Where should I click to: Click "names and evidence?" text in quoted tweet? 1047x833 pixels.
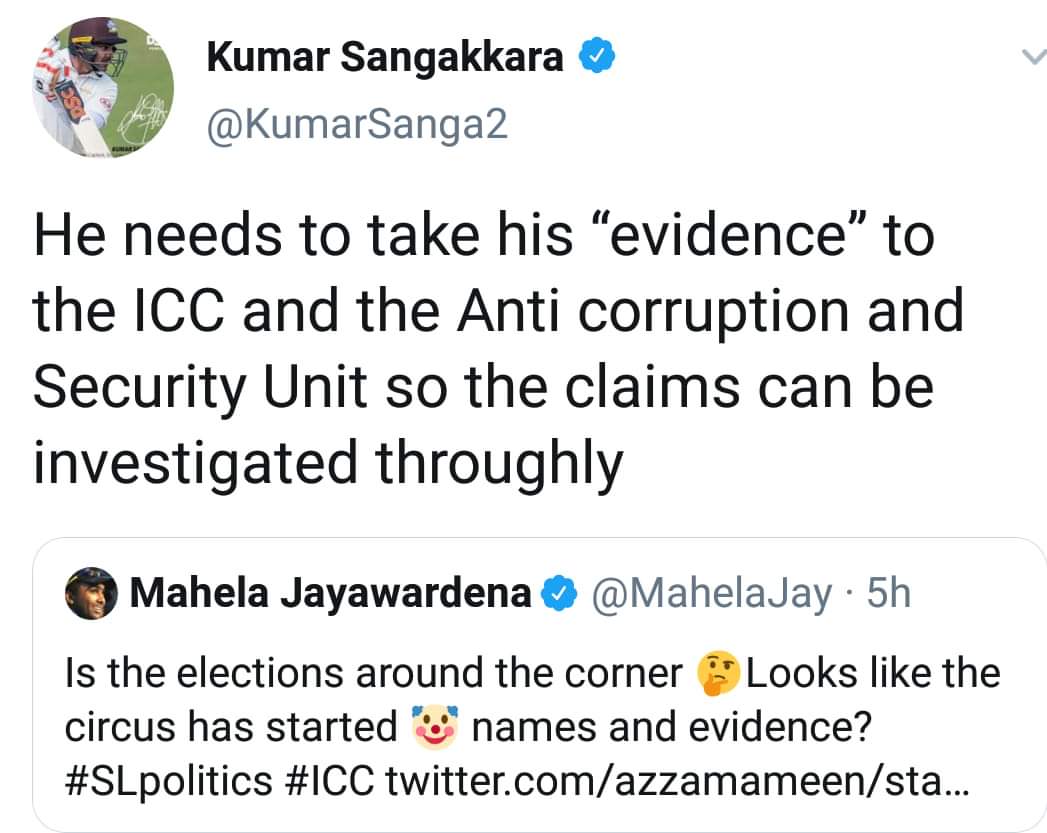668,727
